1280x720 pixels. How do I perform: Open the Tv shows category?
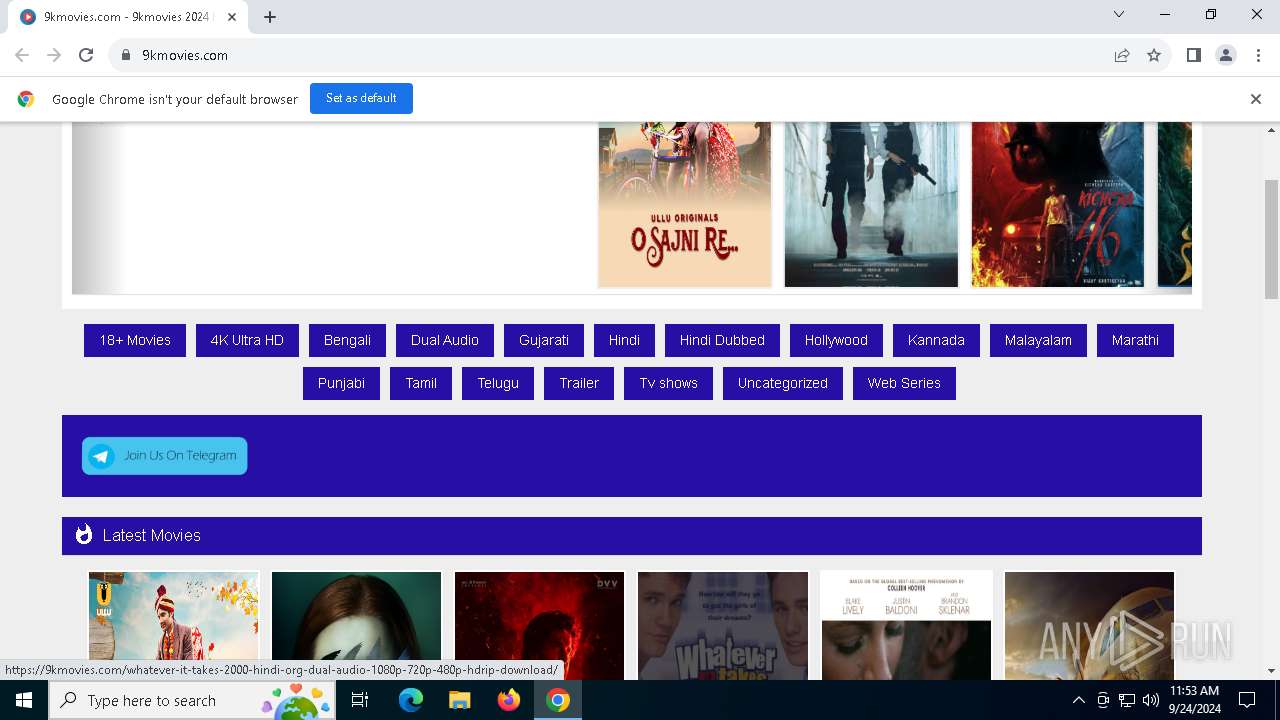[x=668, y=383]
